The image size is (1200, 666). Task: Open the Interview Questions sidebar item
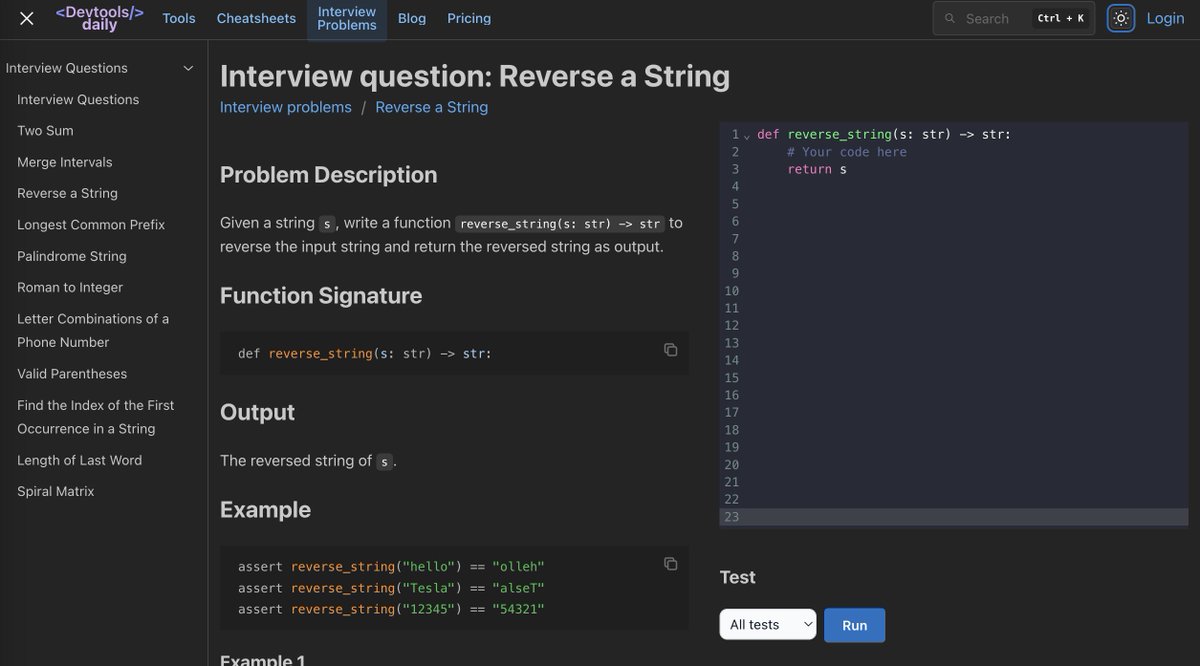[78, 99]
